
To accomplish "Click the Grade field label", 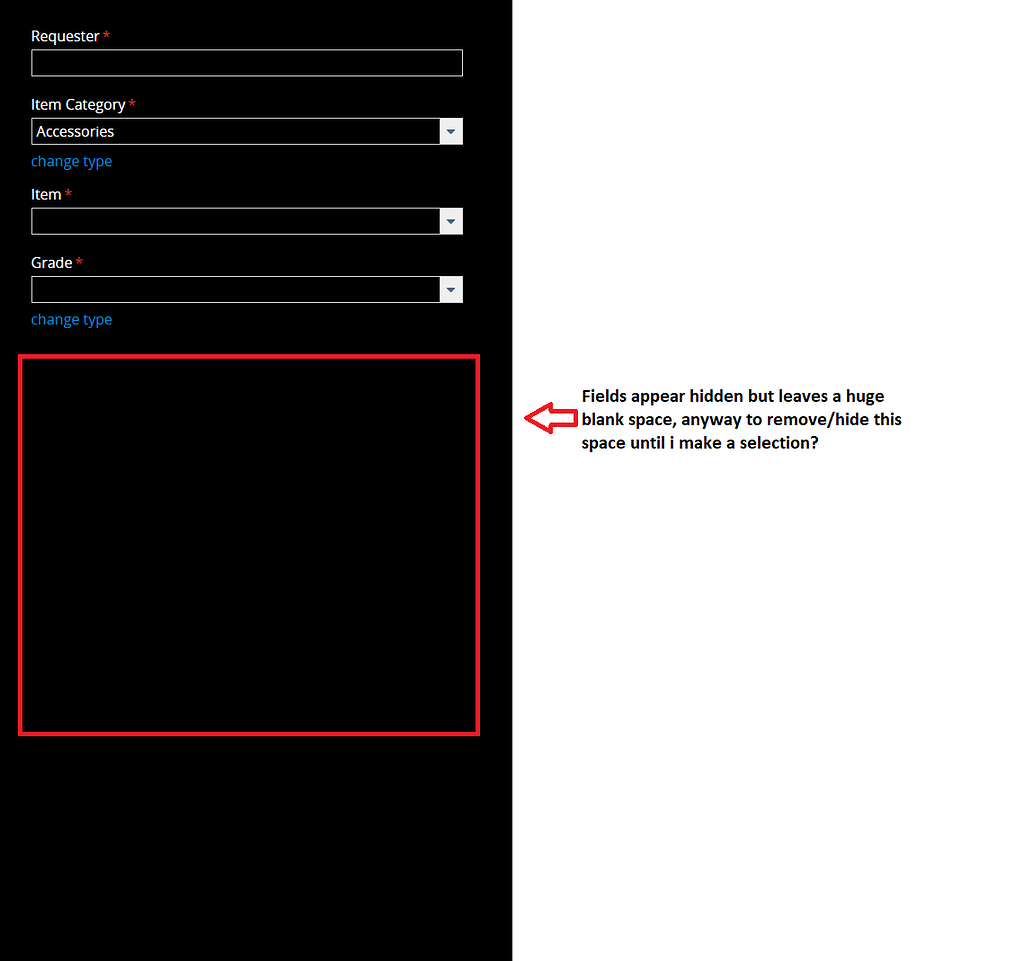I will point(49,262).
